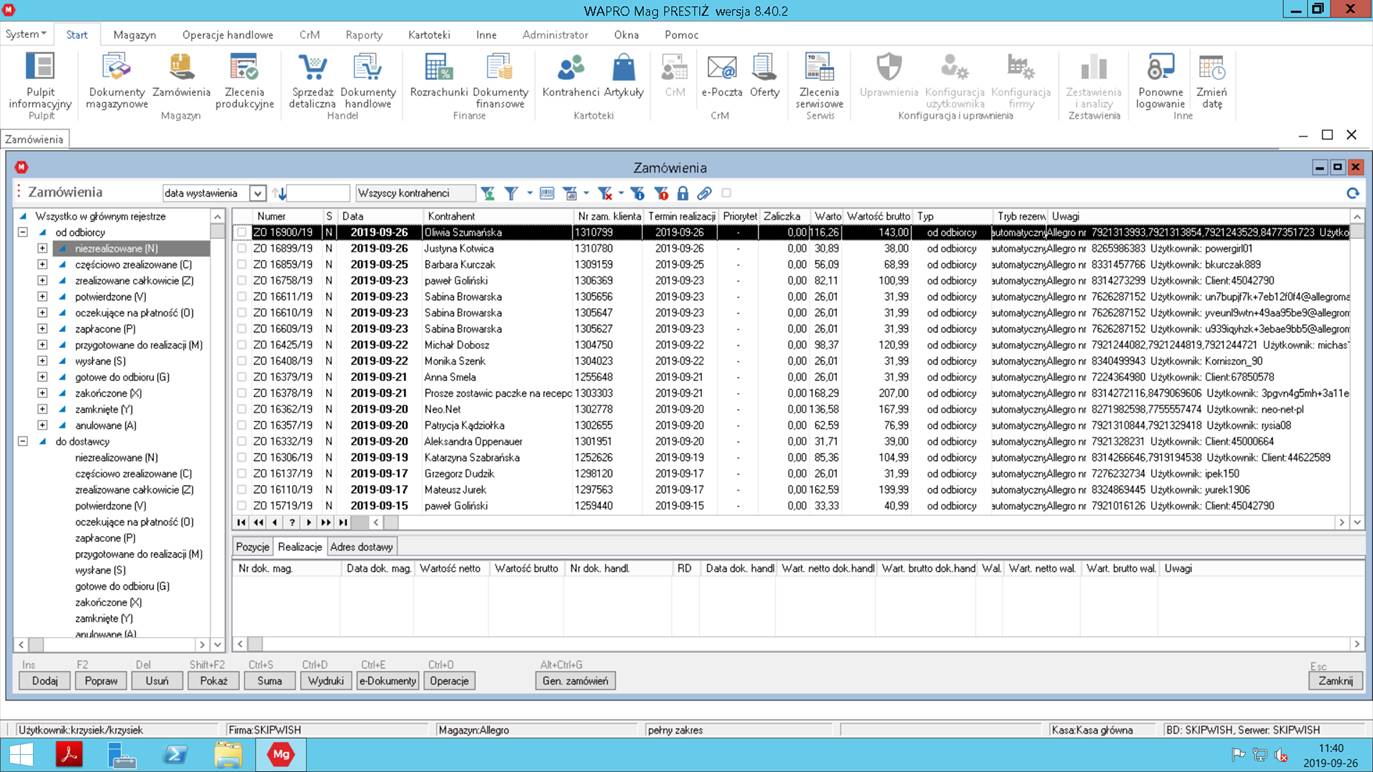The image size is (1373, 772).
Task: Click the refresh icon in Zamówienia window
Action: point(1352,193)
